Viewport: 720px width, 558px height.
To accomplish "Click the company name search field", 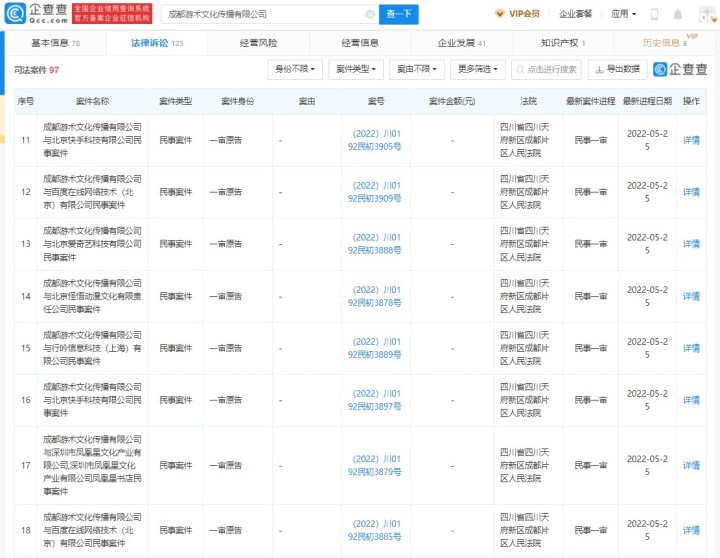I will coord(270,14).
